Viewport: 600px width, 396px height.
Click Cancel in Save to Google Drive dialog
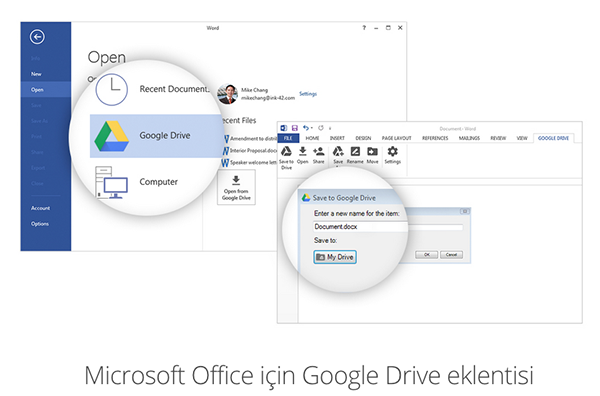pos(451,254)
